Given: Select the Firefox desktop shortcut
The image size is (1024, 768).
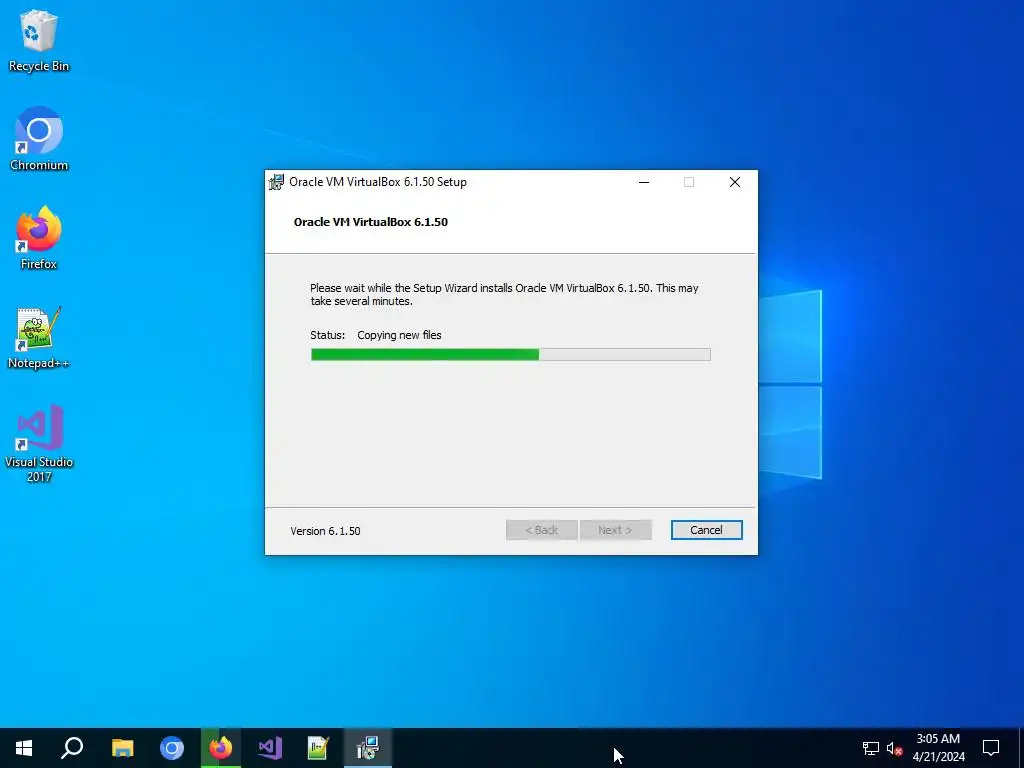Looking at the screenshot, I should (39, 238).
